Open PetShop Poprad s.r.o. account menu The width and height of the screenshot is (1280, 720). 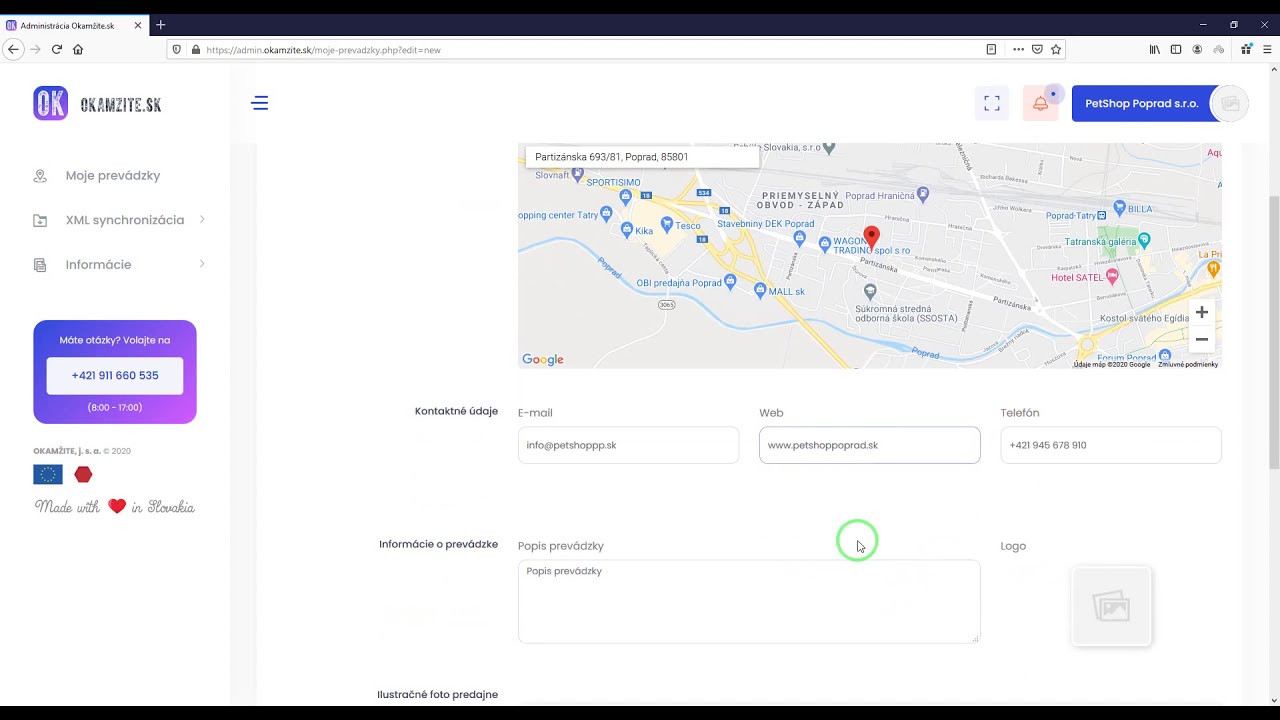1142,103
